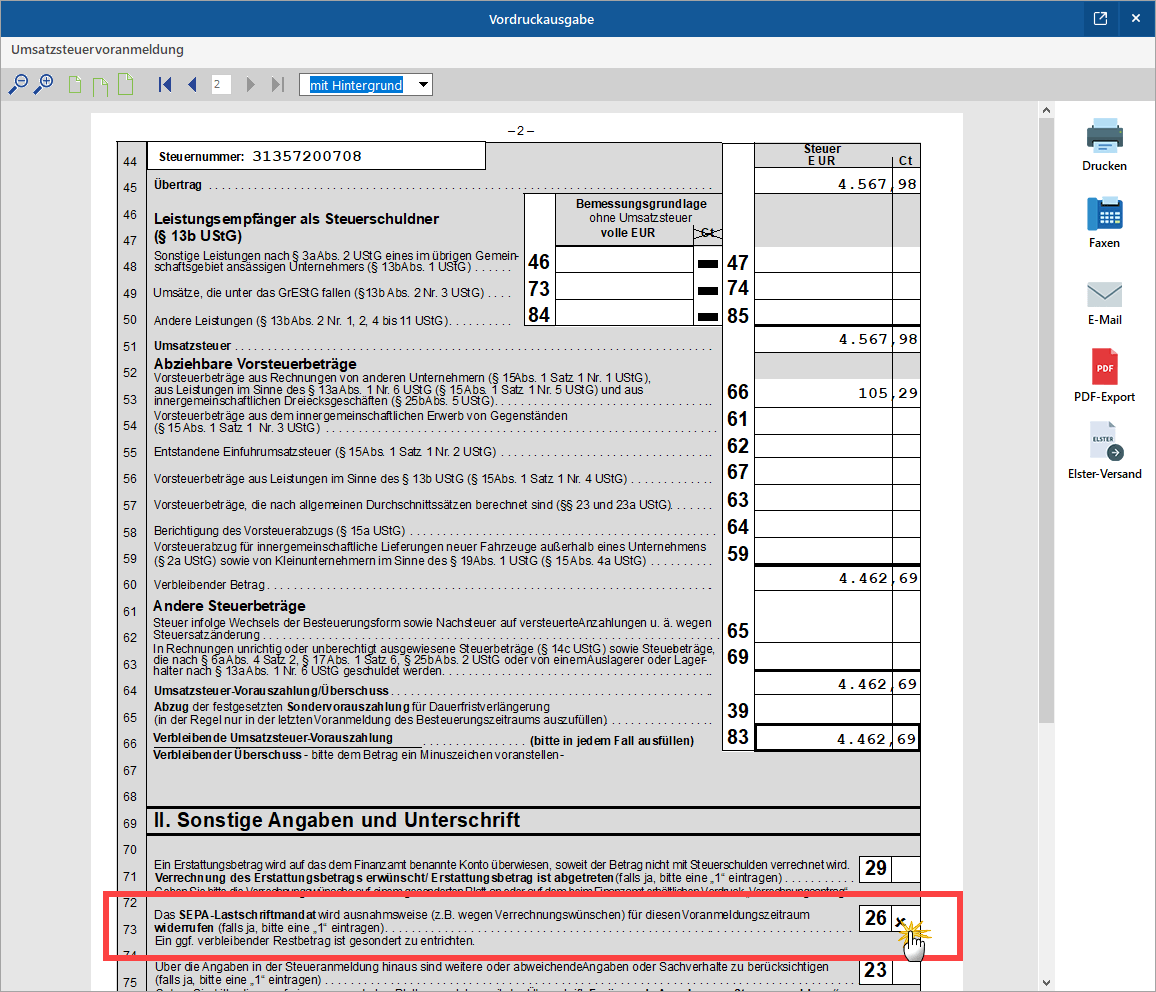Viewport: 1156px width, 992px height.
Task: Click empty field 67 for § 13b Vorsteuer
Action: [x=837, y=472]
